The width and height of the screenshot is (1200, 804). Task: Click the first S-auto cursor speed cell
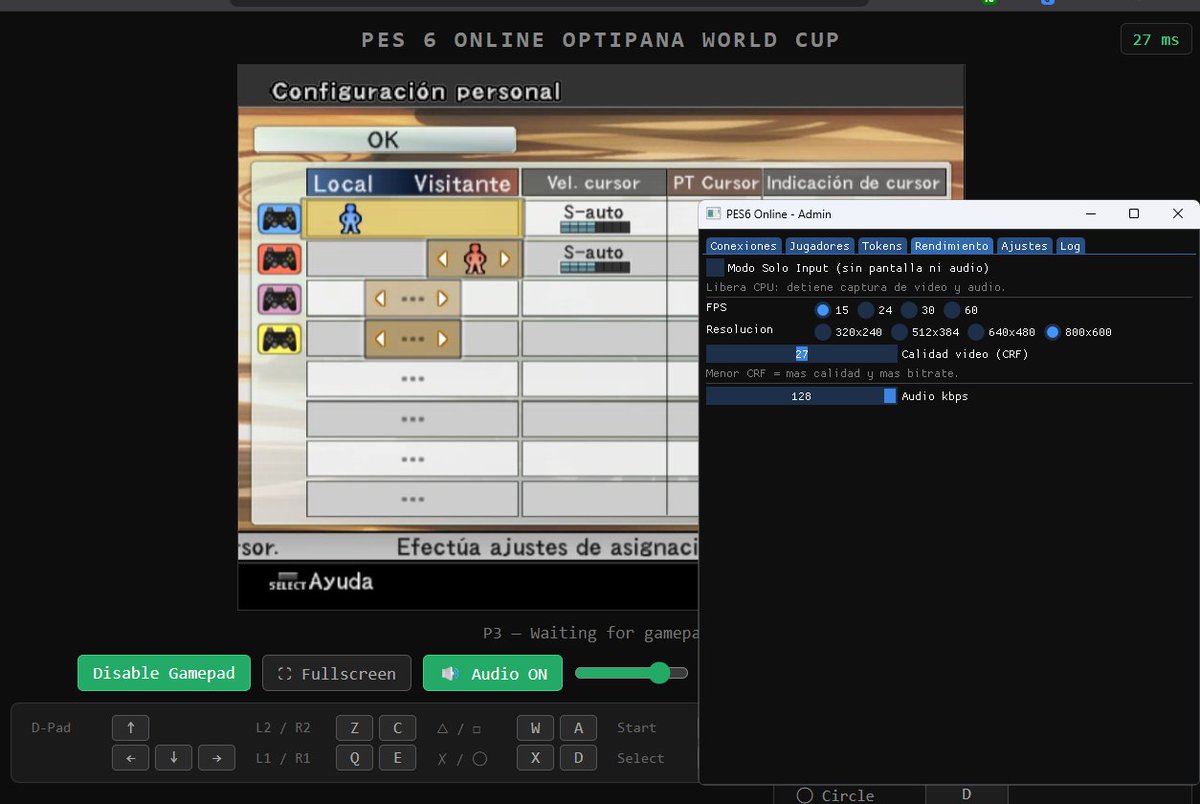[594, 218]
